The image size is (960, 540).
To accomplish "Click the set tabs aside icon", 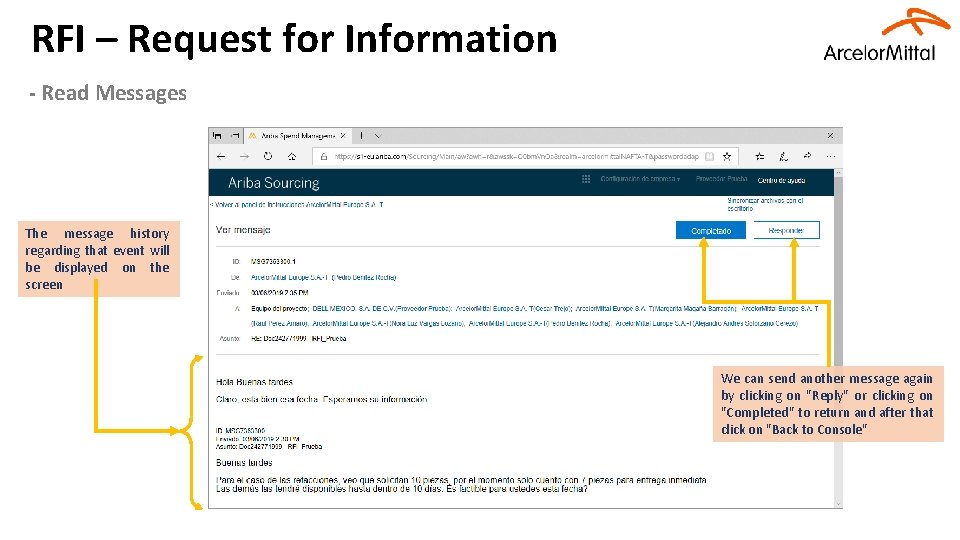I will (x=235, y=136).
